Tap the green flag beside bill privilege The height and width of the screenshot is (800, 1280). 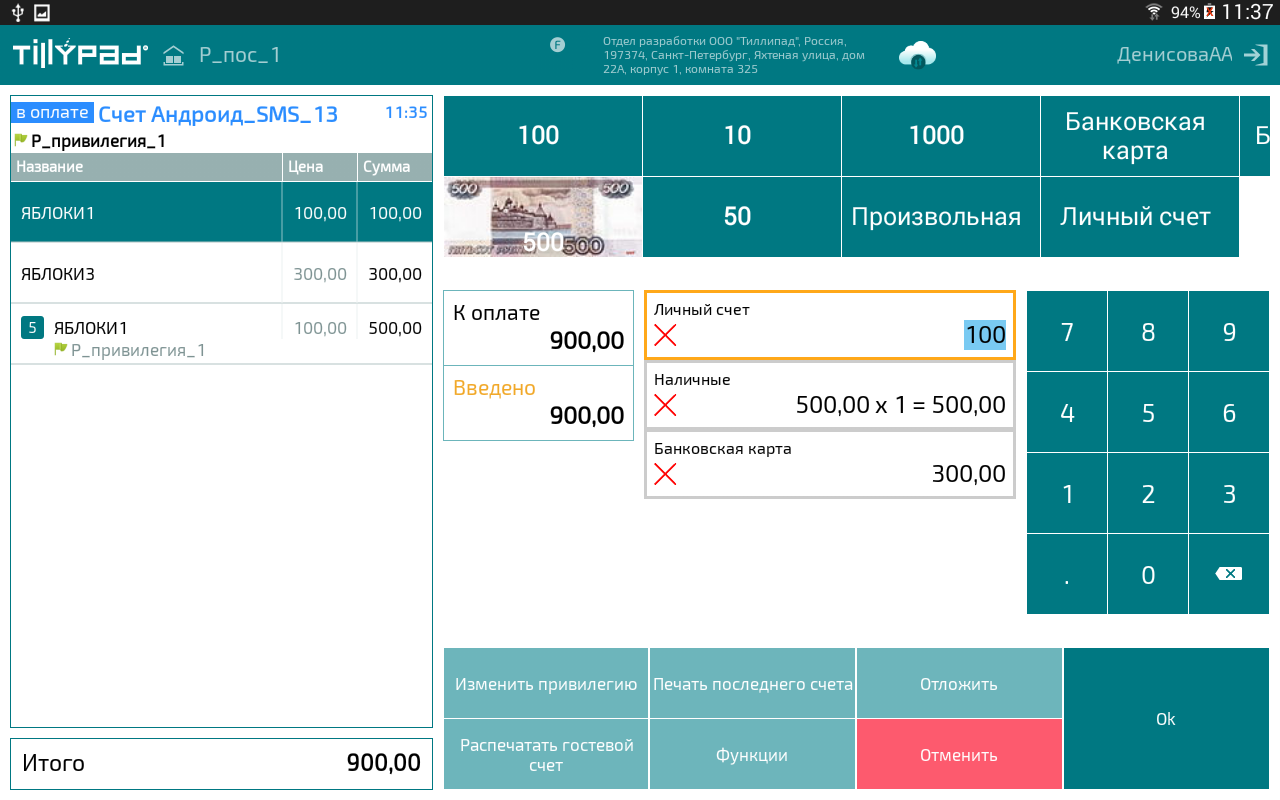click(x=20, y=140)
